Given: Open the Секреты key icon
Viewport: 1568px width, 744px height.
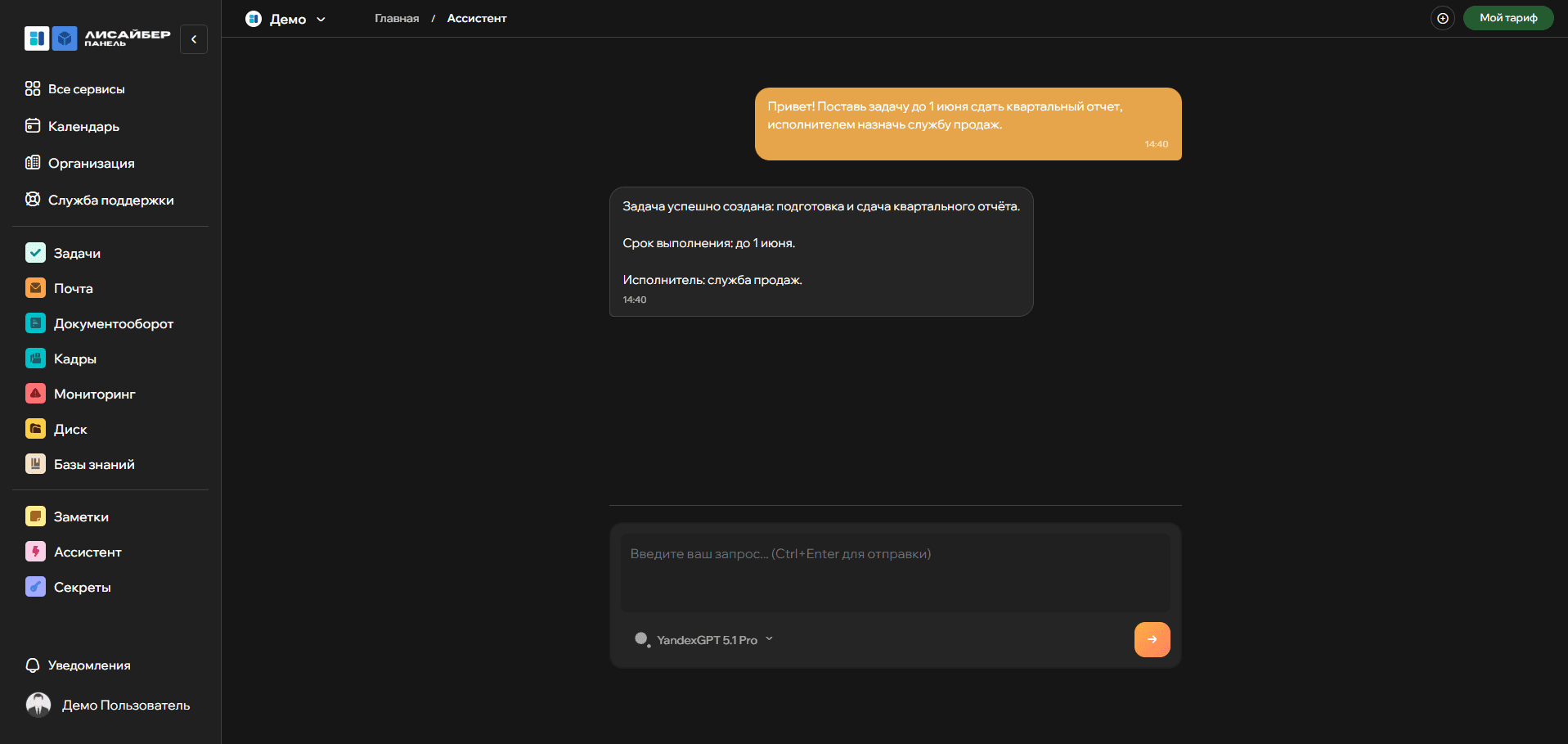Looking at the screenshot, I should 35,587.
